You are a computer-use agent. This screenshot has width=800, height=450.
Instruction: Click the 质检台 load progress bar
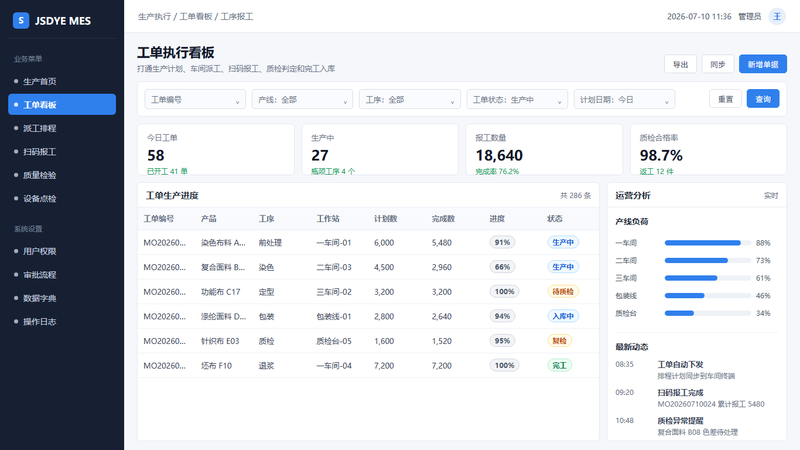[707, 313]
